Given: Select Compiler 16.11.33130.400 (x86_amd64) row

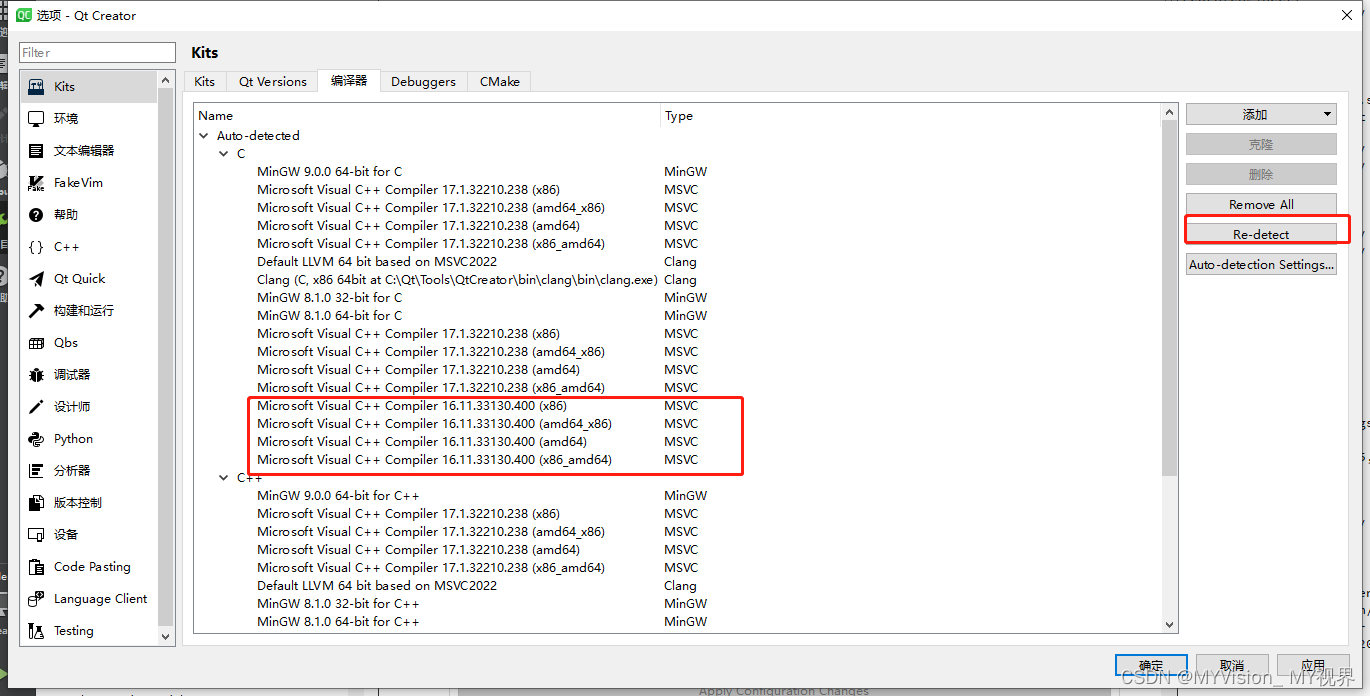Looking at the screenshot, I should coord(434,460).
